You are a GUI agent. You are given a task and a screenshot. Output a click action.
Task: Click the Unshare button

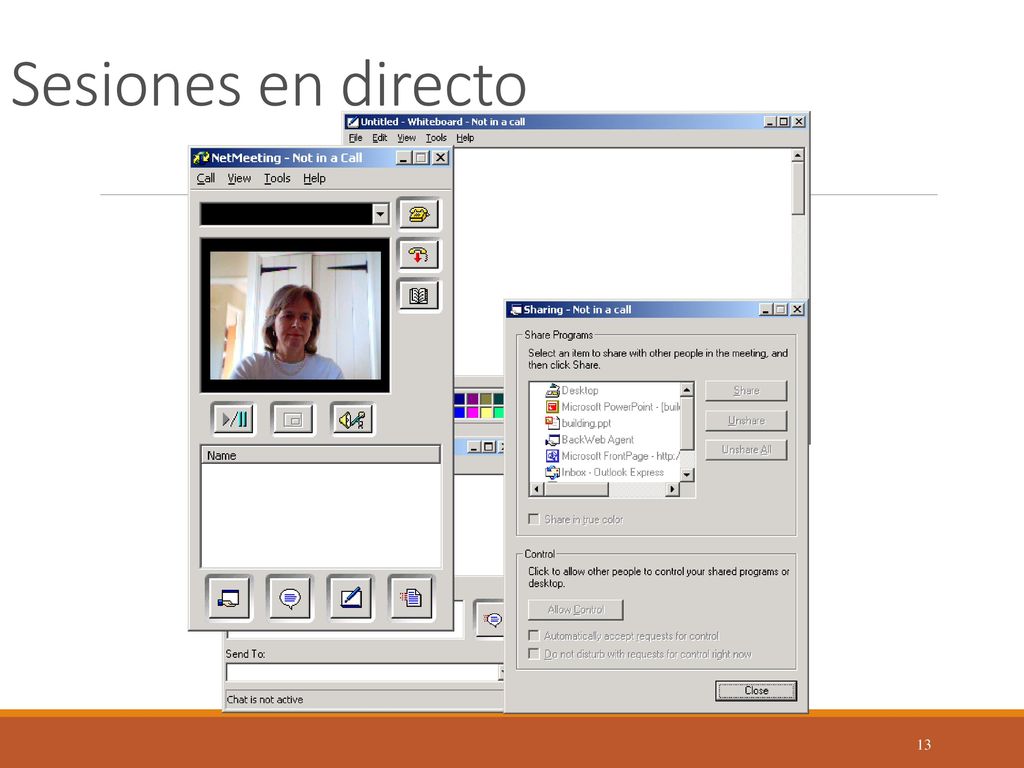click(x=746, y=421)
